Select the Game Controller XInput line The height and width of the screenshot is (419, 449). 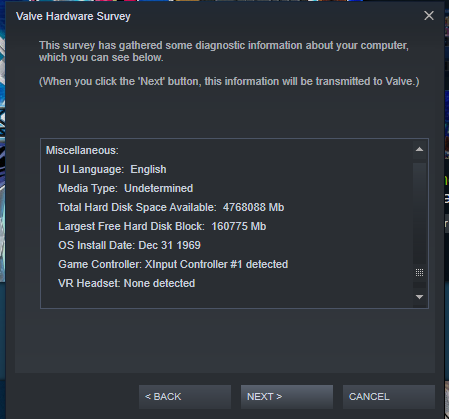tap(173, 264)
